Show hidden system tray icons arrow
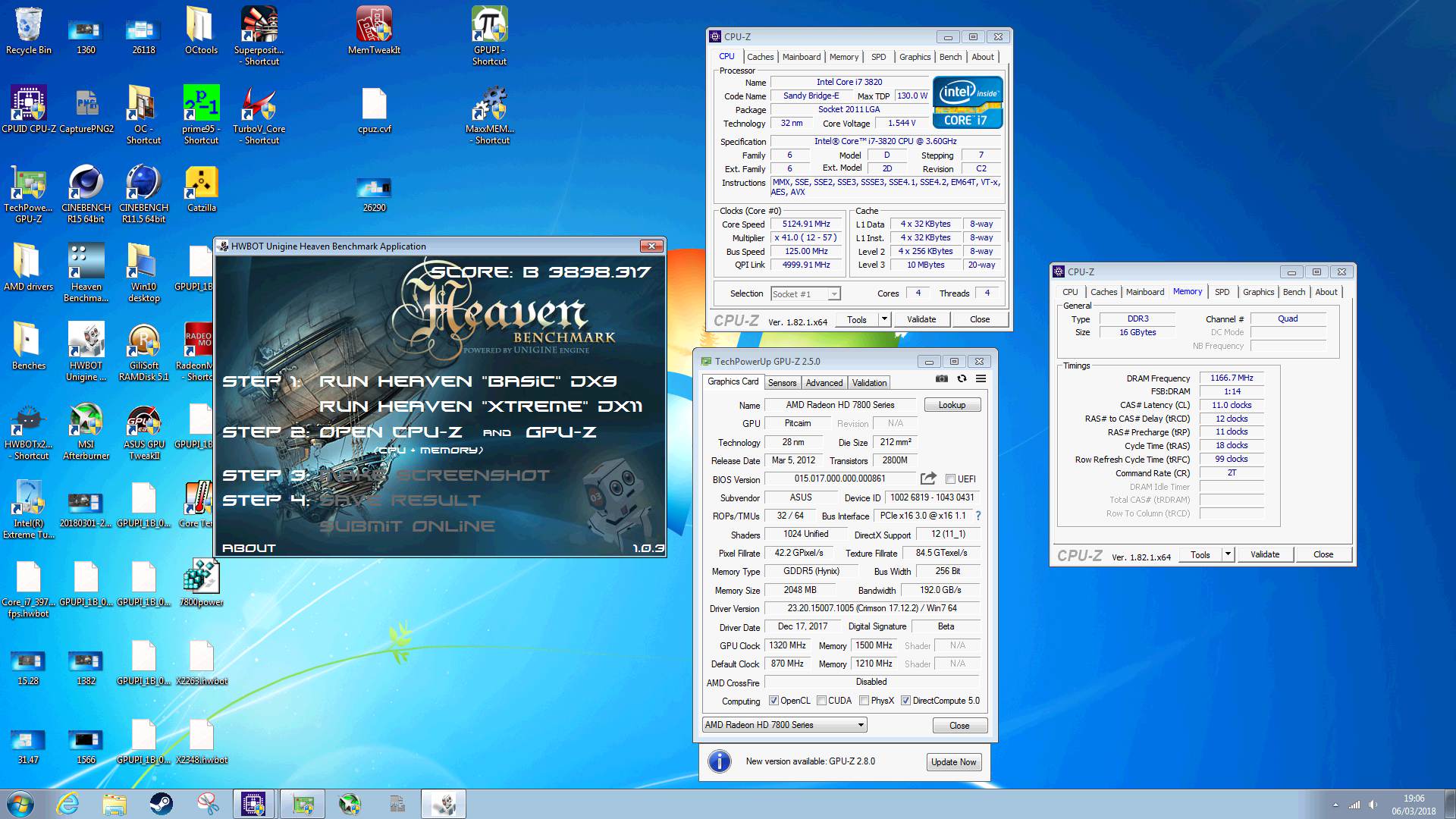Screen dimensions: 1456x819 click(x=1335, y=805)
